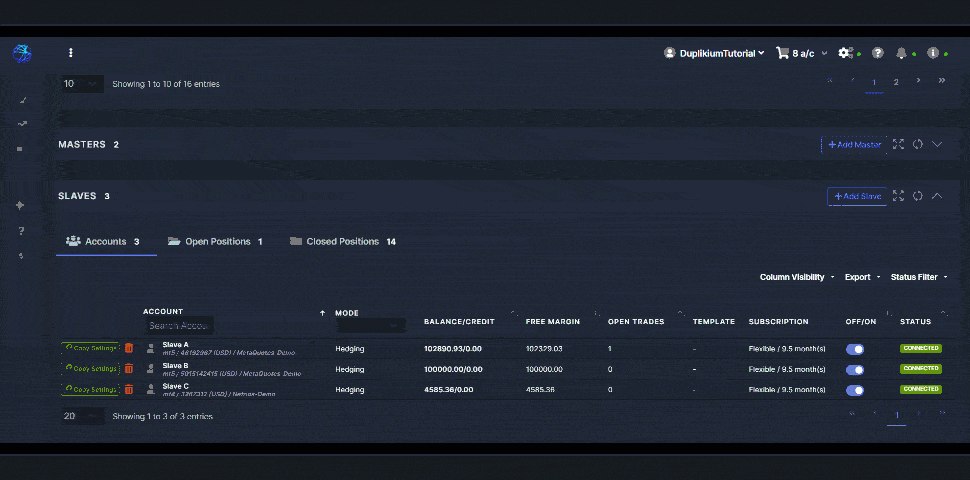Screen dimensions: 970x480
Task: Toggle Slave B off/on switch
Action: click(x=855, y=369)
